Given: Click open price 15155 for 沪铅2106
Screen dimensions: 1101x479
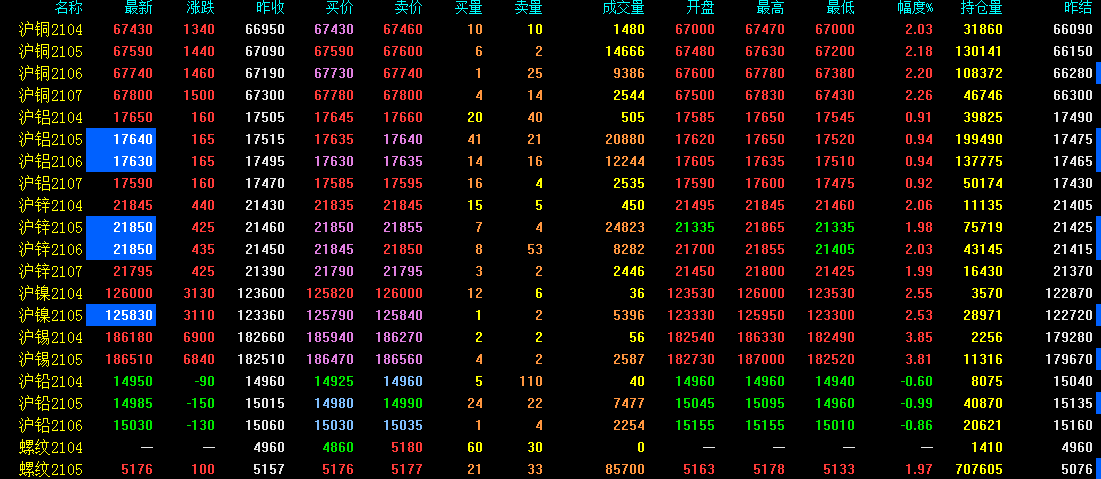Looking at the screenshot, I should pos(695,426).
